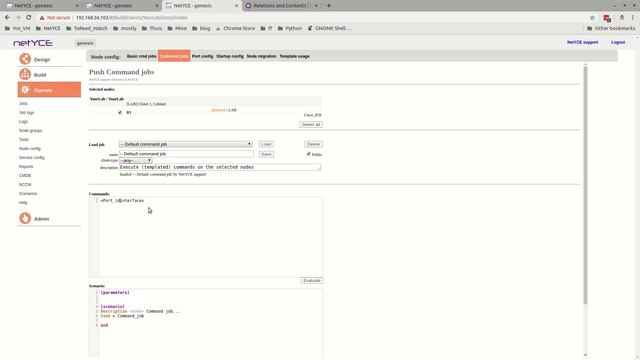Click the browser address bar URL

[132, 18]
